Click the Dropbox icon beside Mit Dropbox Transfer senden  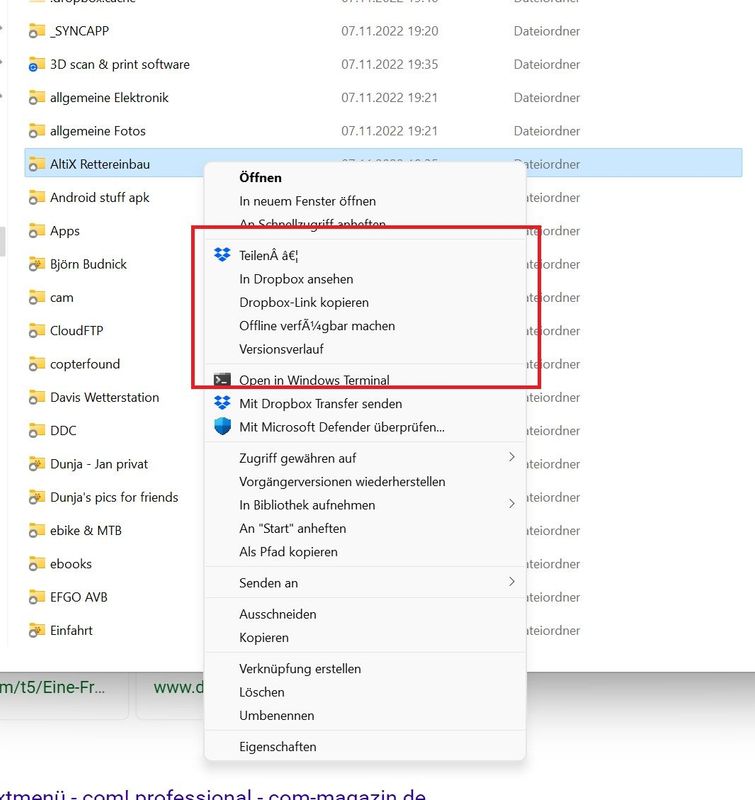coord(221,403)
